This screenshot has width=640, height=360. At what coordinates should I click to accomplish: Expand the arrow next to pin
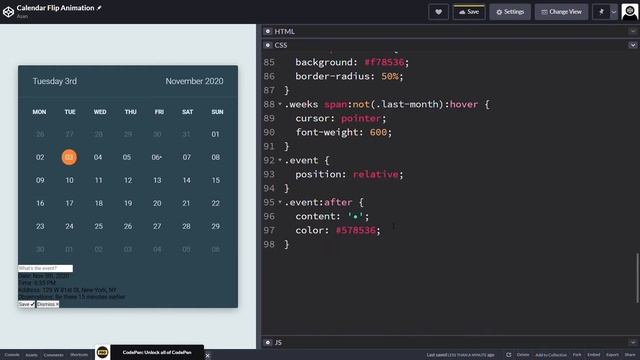pyautogui.click(x=613, y=12)
